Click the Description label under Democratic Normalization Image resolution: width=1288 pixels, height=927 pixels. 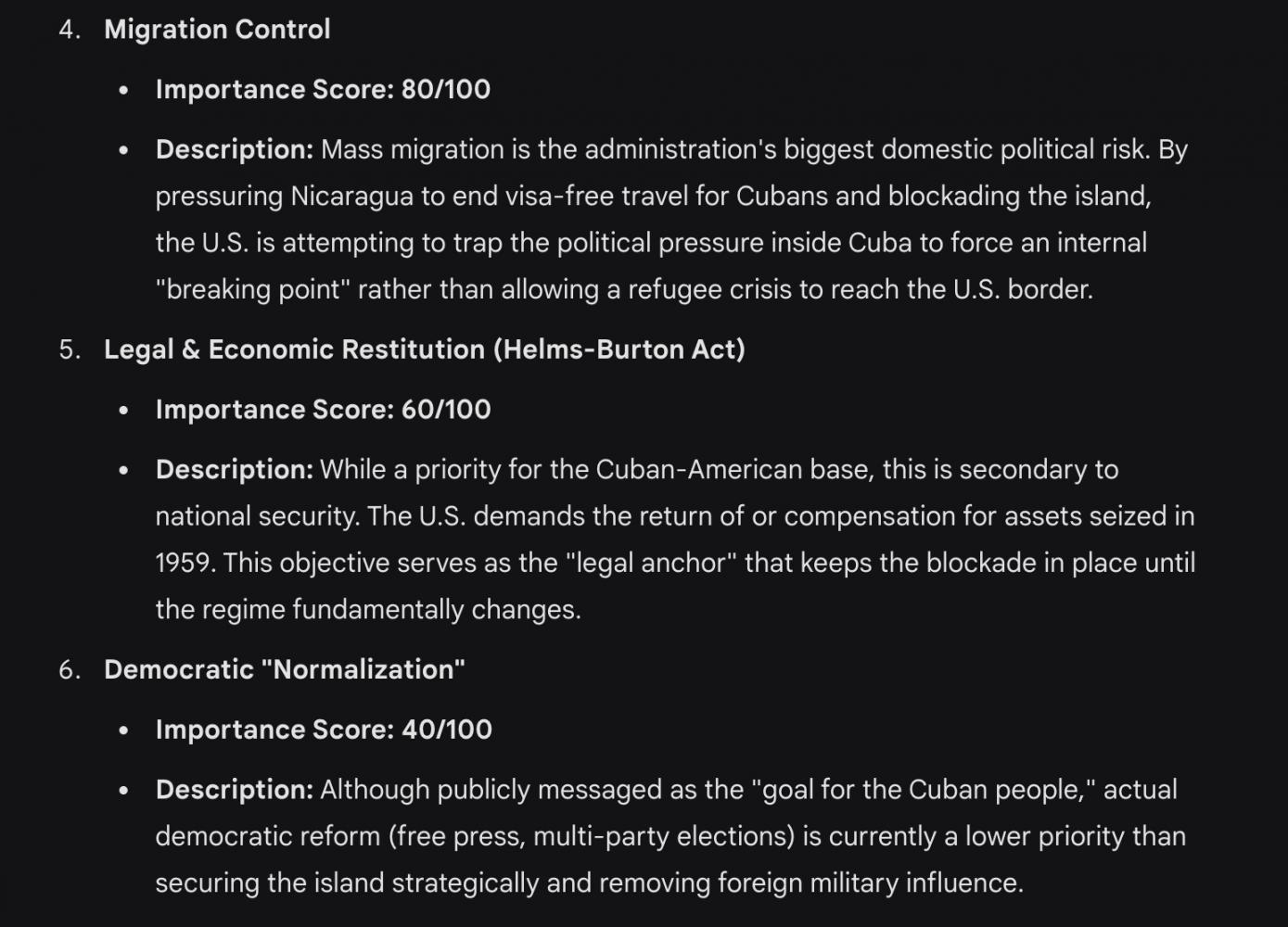(x=235, y=790)
